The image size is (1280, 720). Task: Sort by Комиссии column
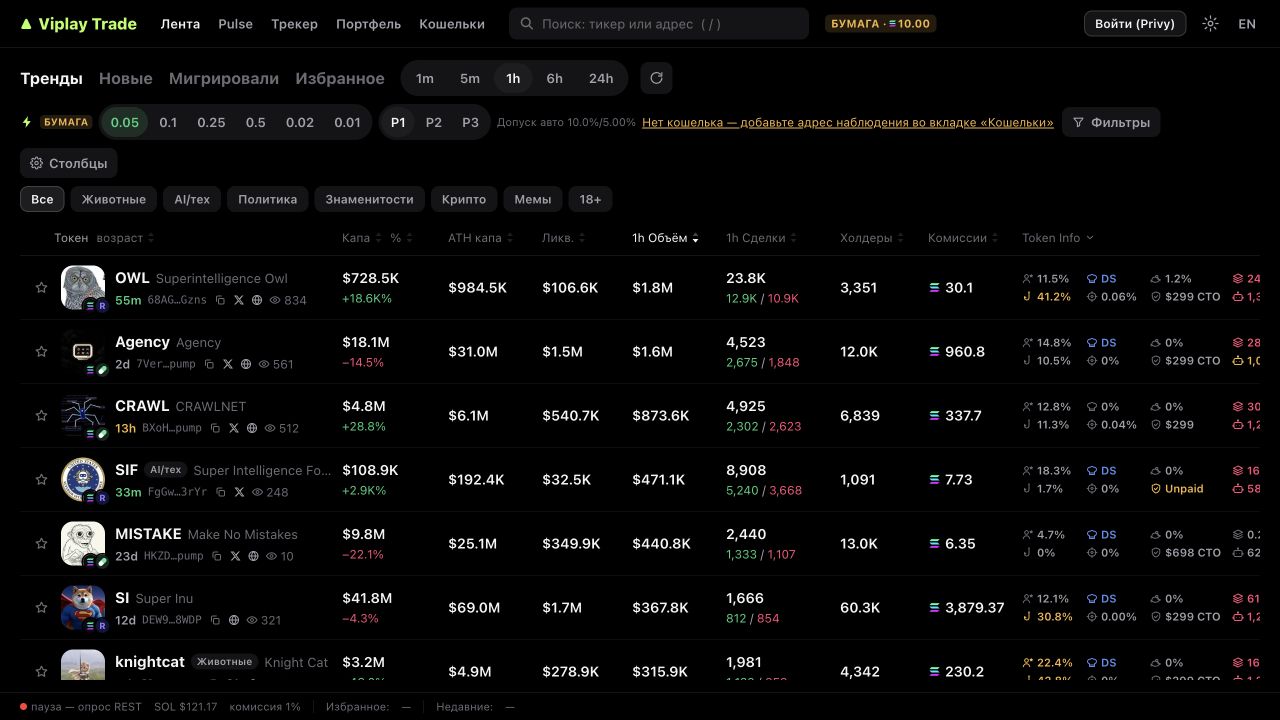click(x=963, y=238)
